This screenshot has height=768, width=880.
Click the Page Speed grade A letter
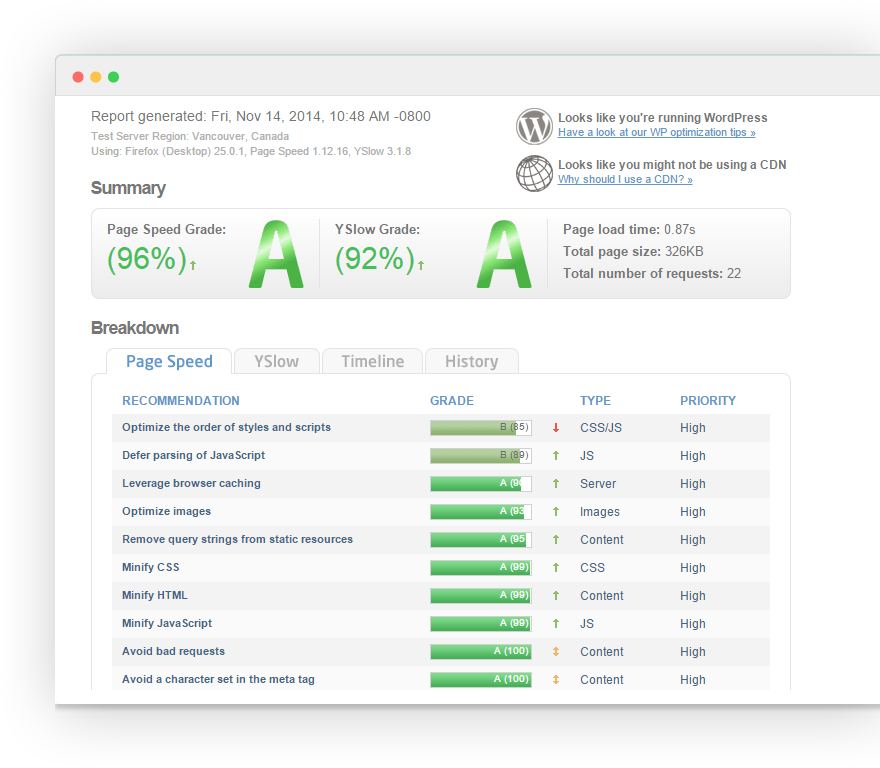276,254
